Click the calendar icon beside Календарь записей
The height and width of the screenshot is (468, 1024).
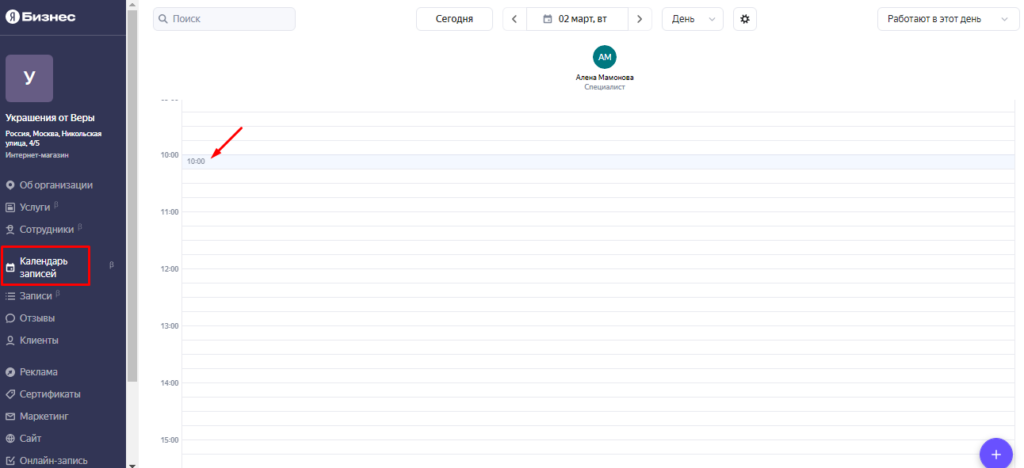pos(10,268)
